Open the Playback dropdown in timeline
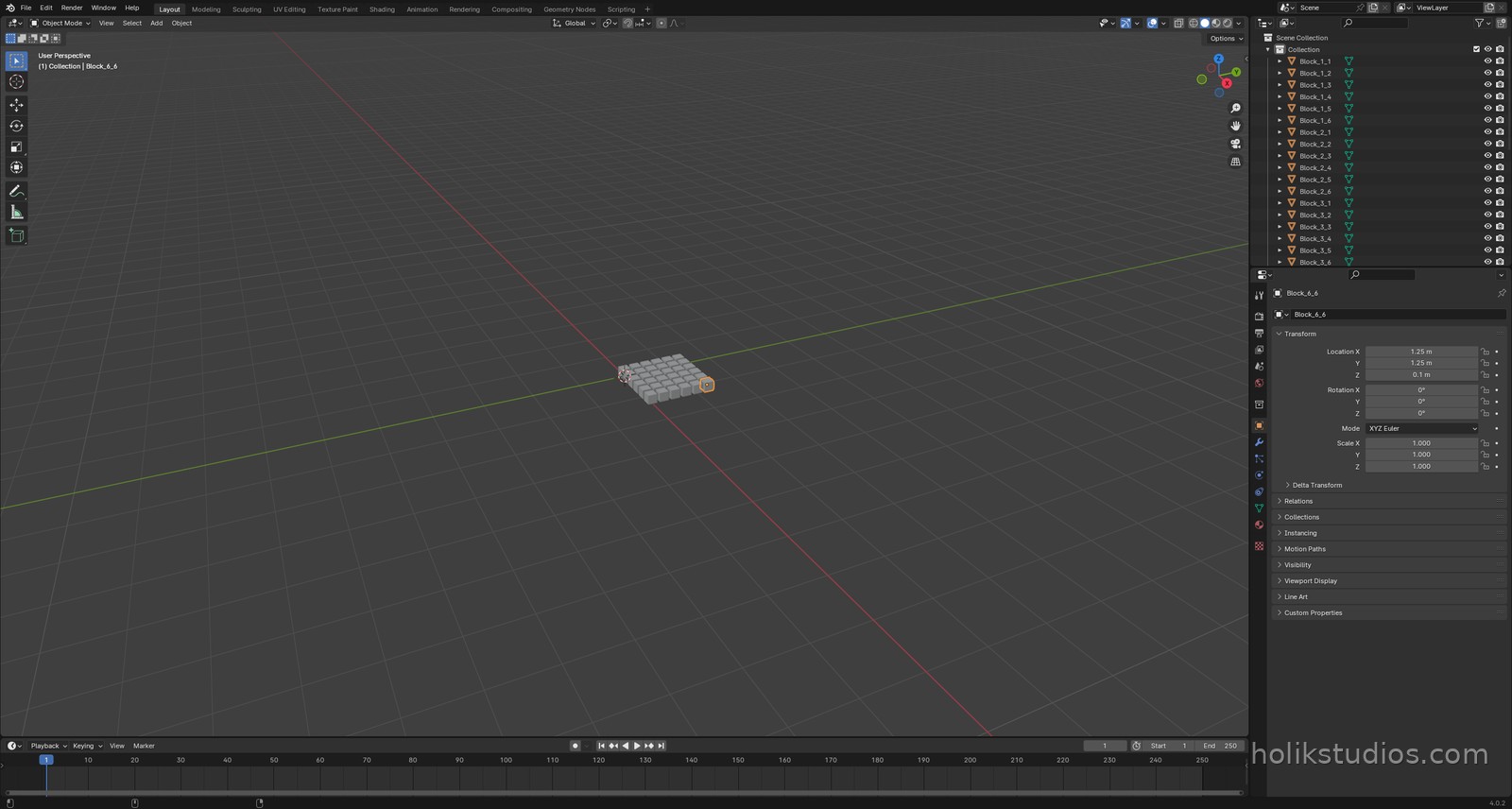Viewport: 1512px width, 809px height. [x=48, y=746]
